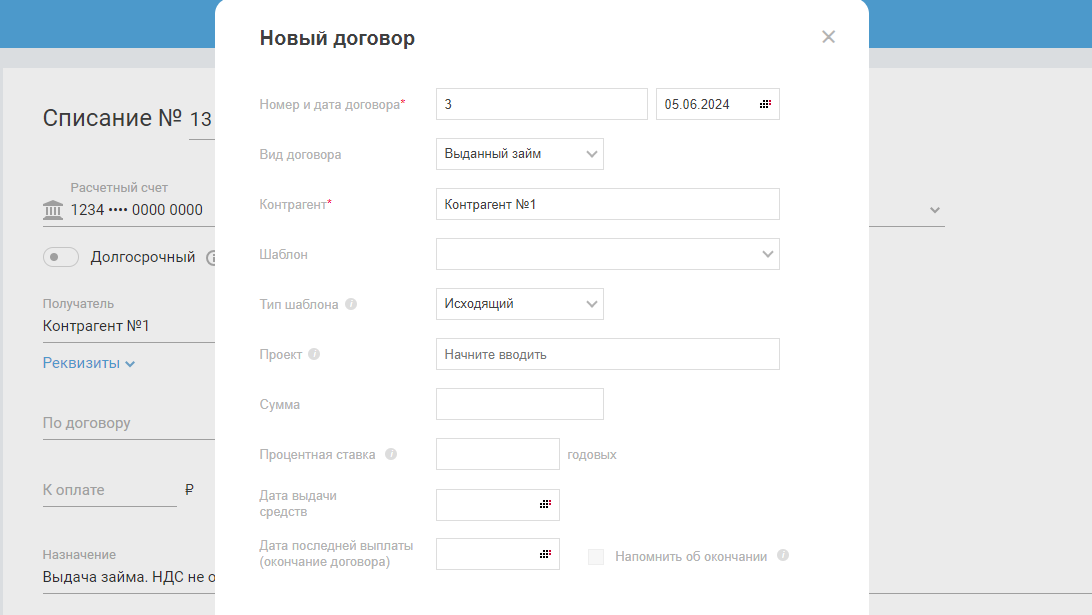
Task: Click the Сумма input field
Action: click(520, 404)
